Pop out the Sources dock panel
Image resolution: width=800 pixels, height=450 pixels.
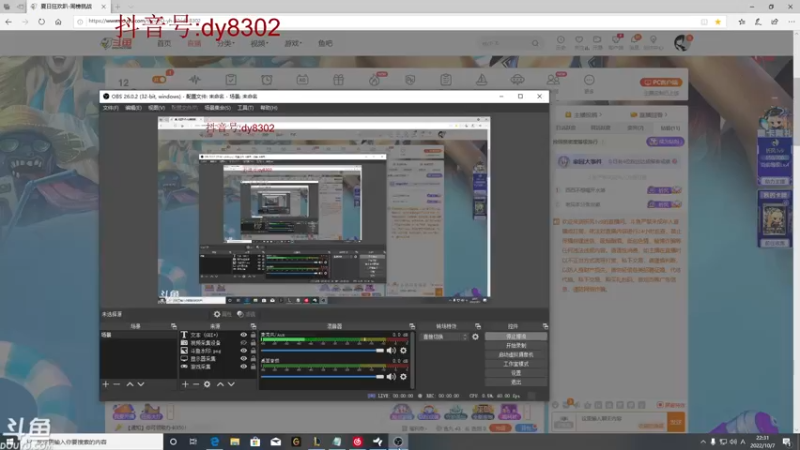(x=253, y=326)
